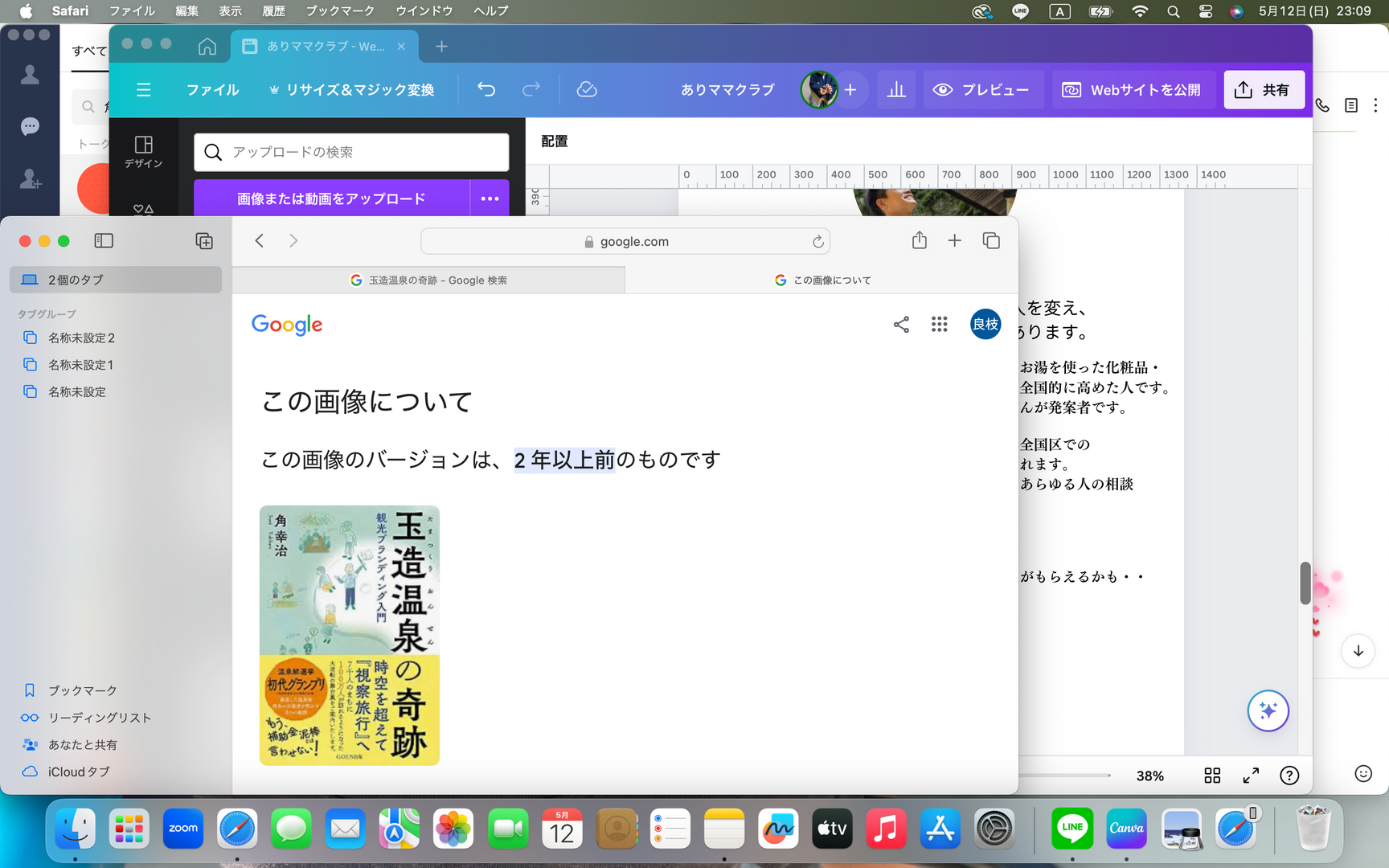This screenshot has height=868, width=1389.
Task: Open ウインドウ menu in menu bar
Action: point(424,11)
